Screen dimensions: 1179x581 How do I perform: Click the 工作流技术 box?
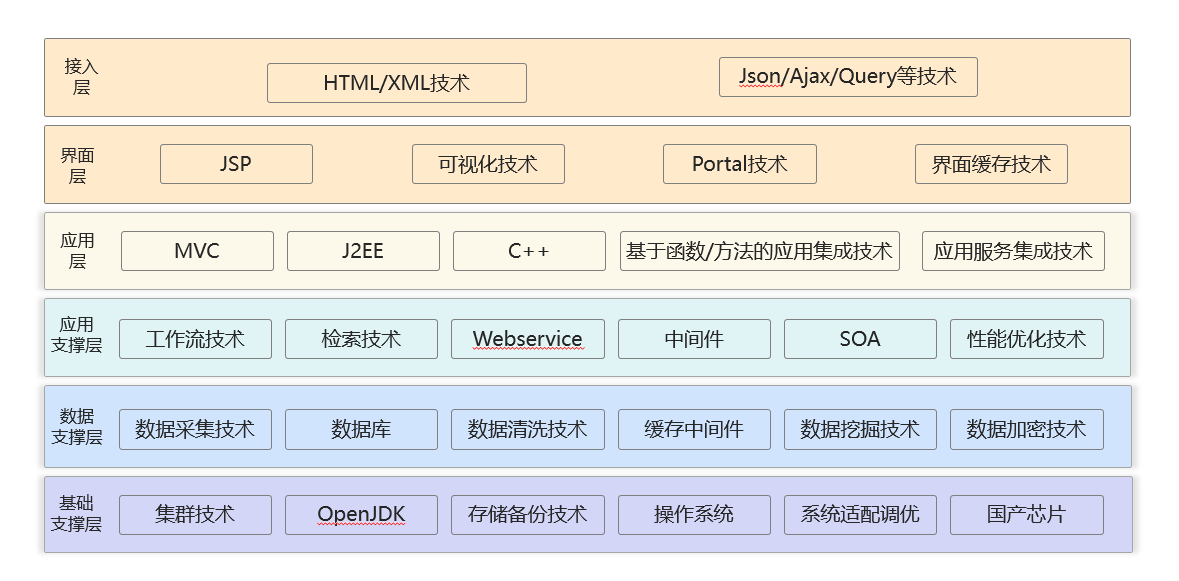(195, 339)
